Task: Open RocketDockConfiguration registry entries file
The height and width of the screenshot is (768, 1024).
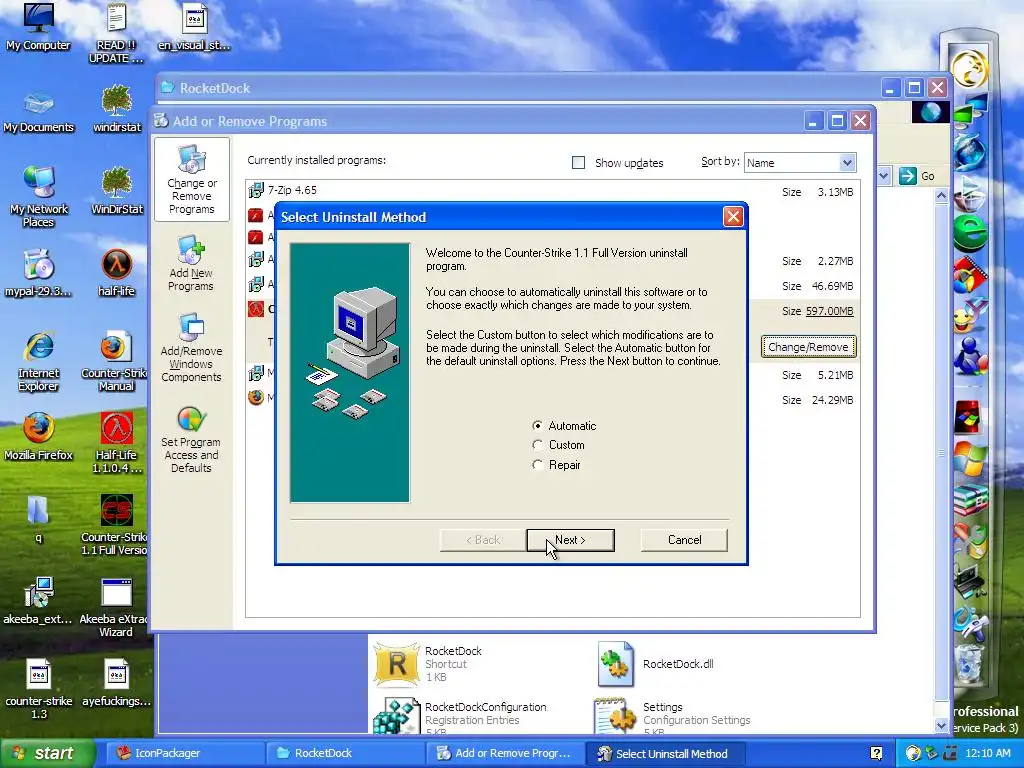Action: (460, 717)
